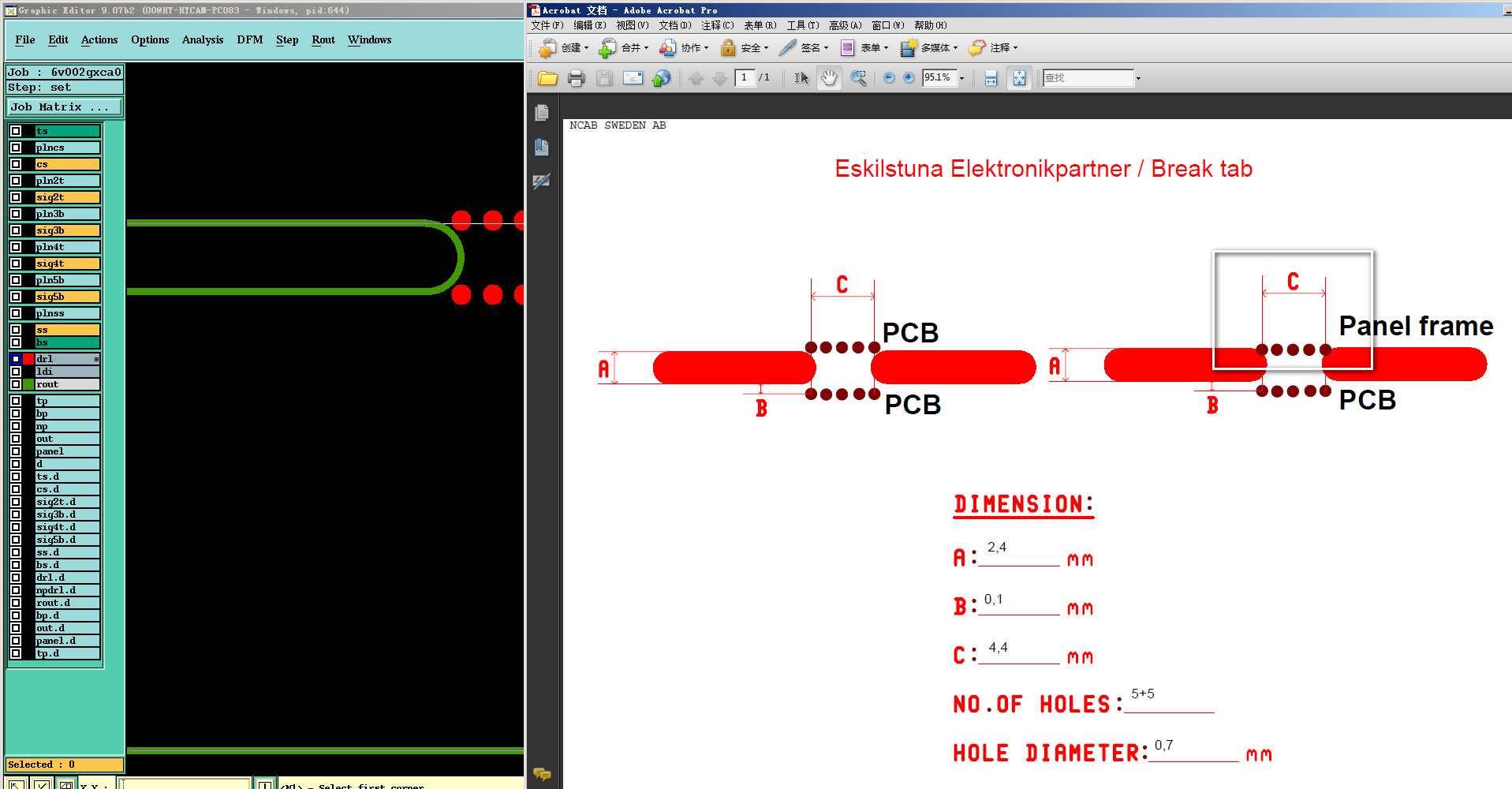The height and width of the screenshot is (789, 1512).
Task: Open the Actions menu in Graphic Editor
Action: coord(99,40)
